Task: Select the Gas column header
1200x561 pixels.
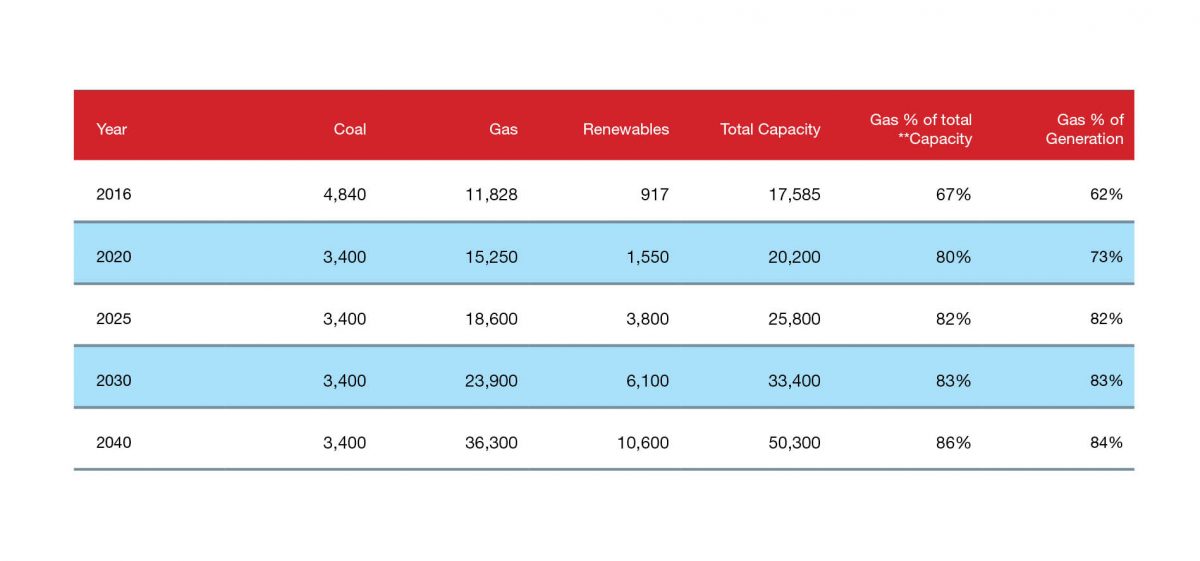Action: point(503,129)
